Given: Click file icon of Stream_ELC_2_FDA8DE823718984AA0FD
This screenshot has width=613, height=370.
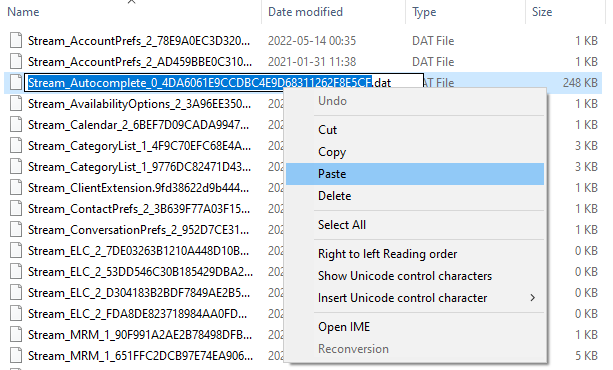Looking at the screenshot, I should coord(16,314).
